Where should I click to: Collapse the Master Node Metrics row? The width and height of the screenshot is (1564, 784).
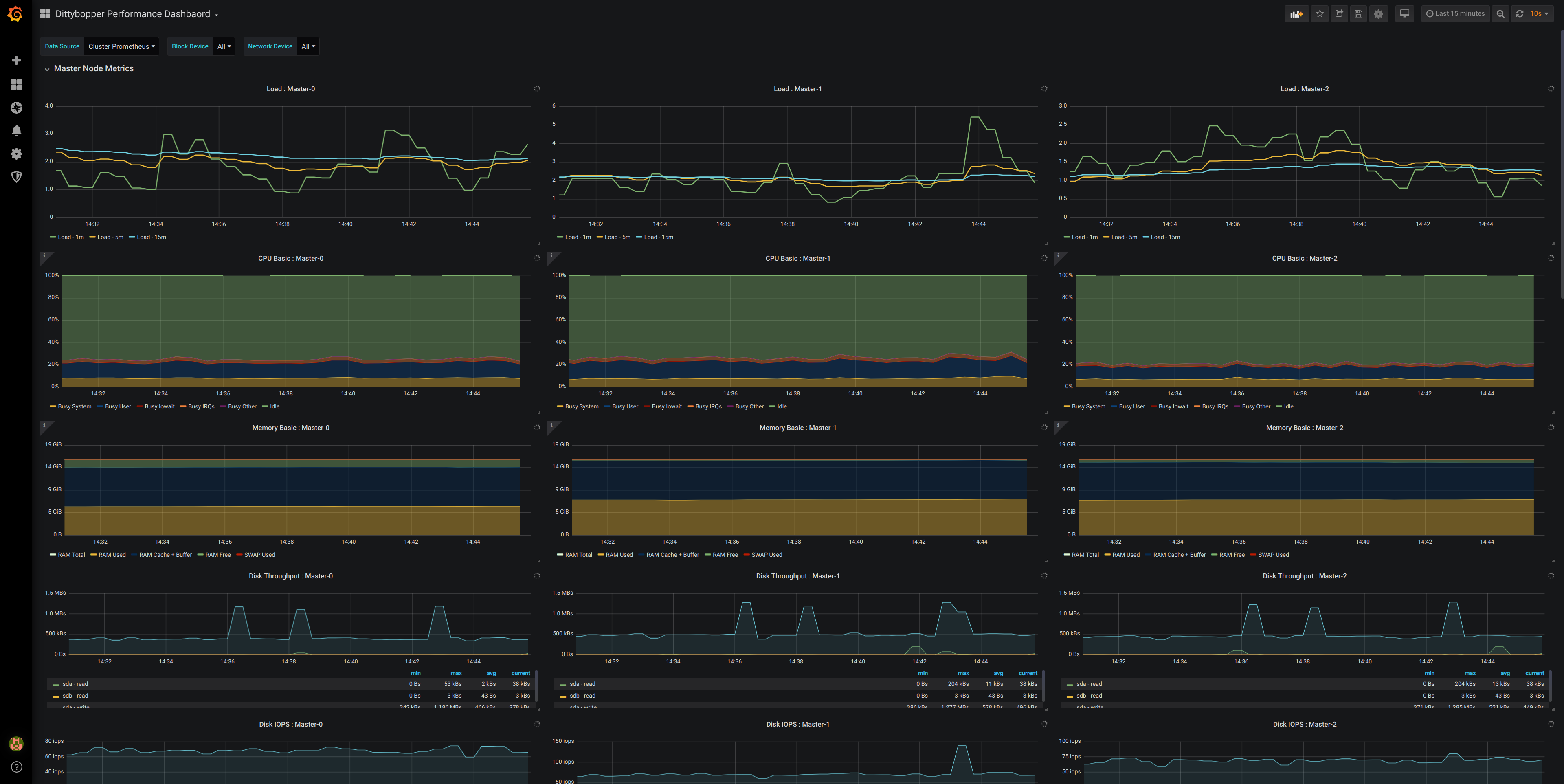tap(93, 68)
